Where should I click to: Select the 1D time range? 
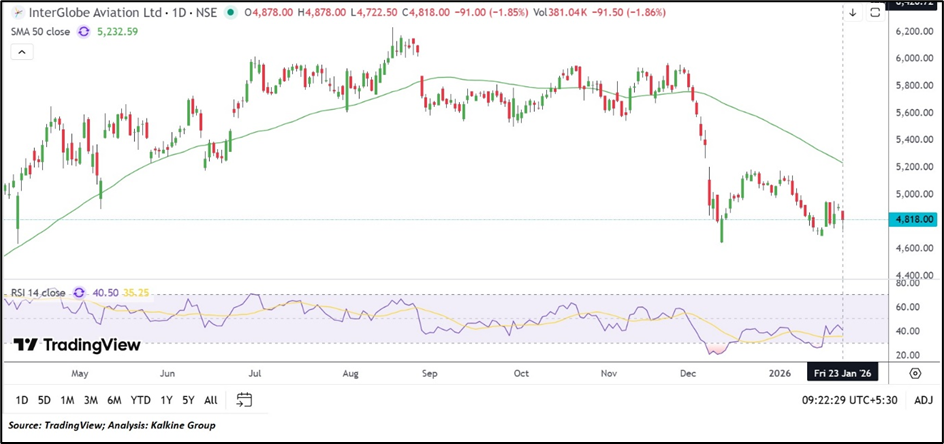(21, 400)
